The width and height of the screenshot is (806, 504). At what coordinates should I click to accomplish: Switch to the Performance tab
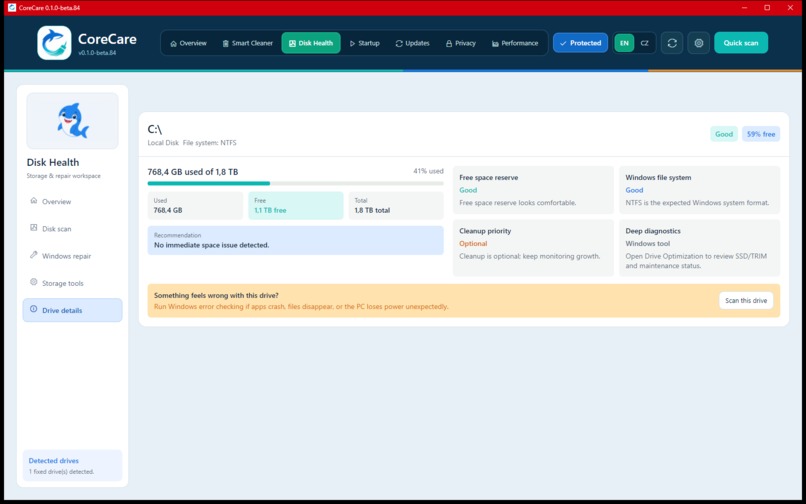515,43
